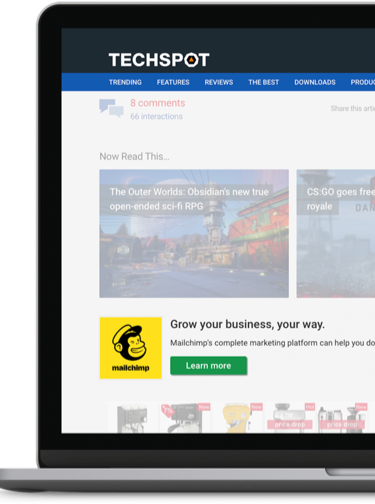Go to the Reviews section
The image size is (375, 504).
click(x=219, y=82)
